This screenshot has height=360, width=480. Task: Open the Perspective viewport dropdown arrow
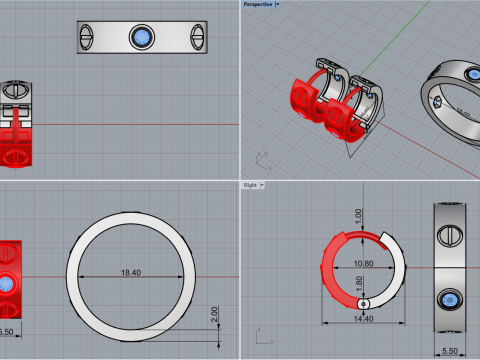277,4
